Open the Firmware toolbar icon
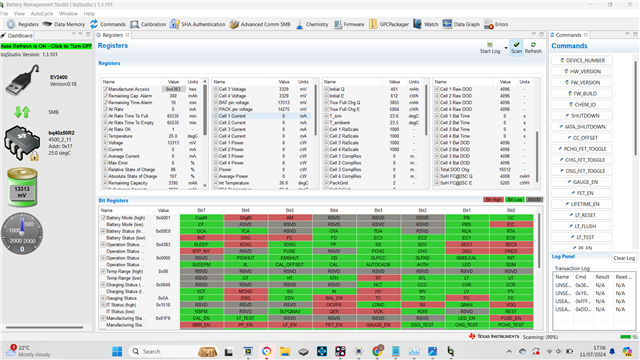640x360 pixels. point(338,24)
